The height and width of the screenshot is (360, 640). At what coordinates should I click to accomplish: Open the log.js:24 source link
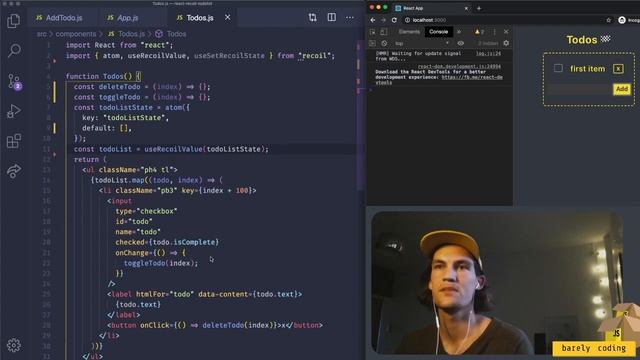[x=489, y=53]
